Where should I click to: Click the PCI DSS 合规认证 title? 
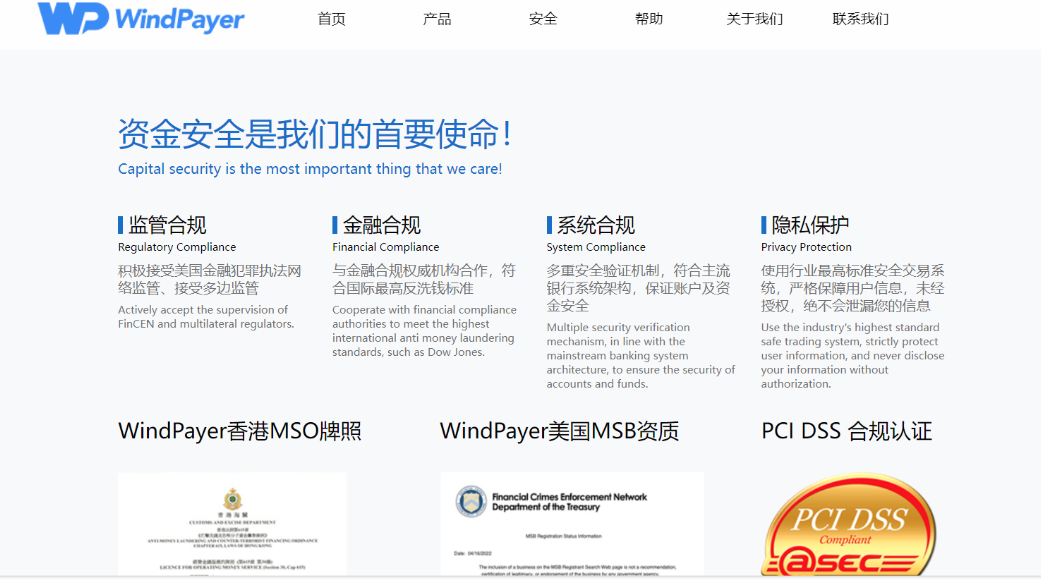[846, 431]
